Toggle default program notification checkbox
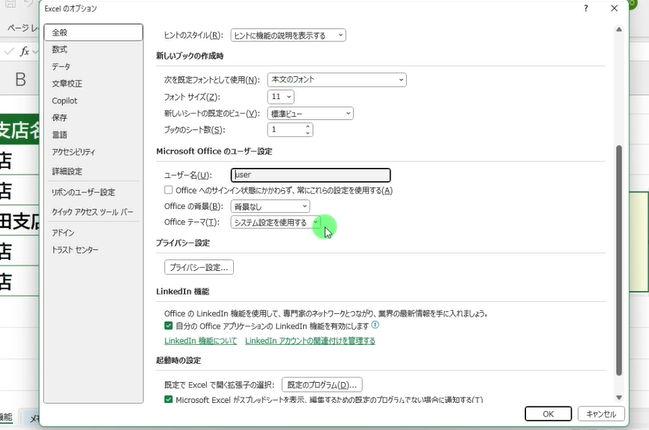 168,399
